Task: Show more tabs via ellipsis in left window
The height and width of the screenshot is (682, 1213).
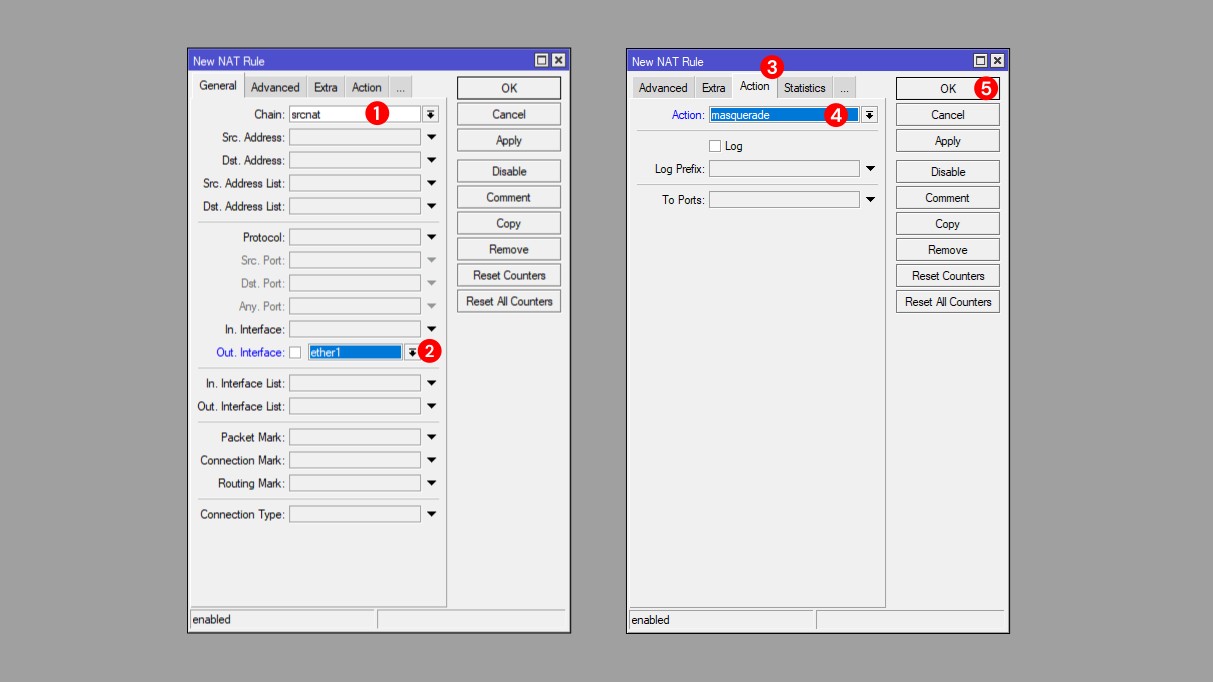Action: [400, 87]
